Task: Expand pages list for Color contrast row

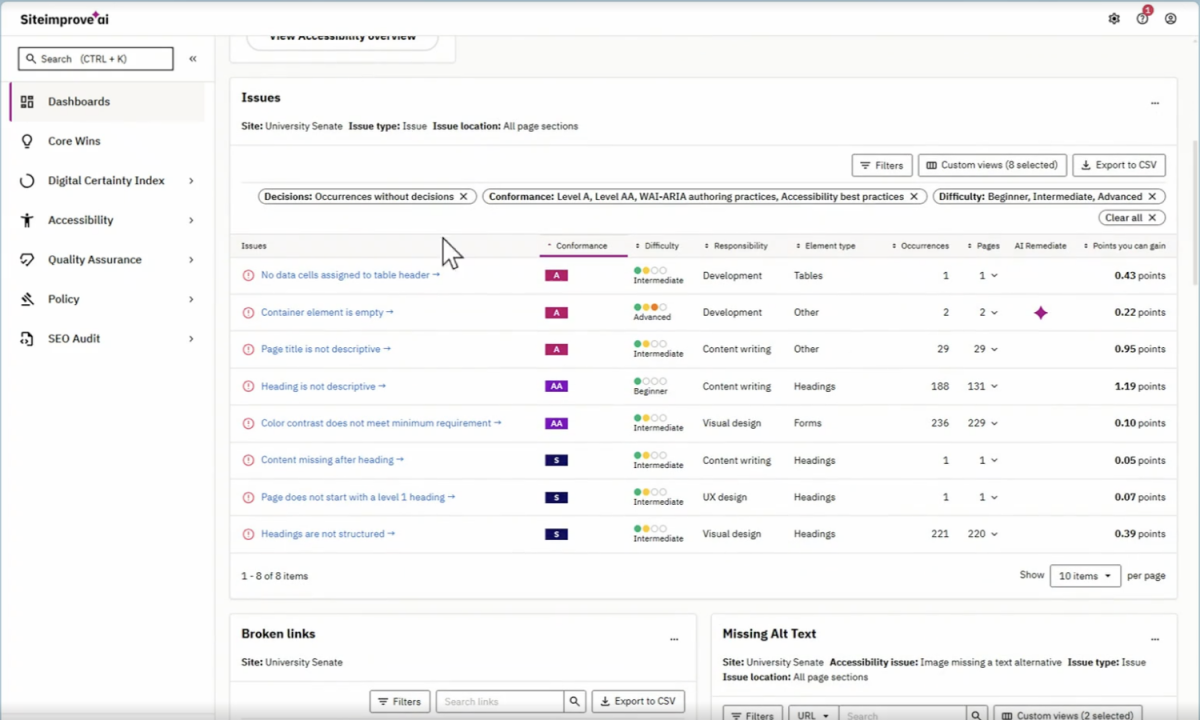Action: tap(994, 424)
